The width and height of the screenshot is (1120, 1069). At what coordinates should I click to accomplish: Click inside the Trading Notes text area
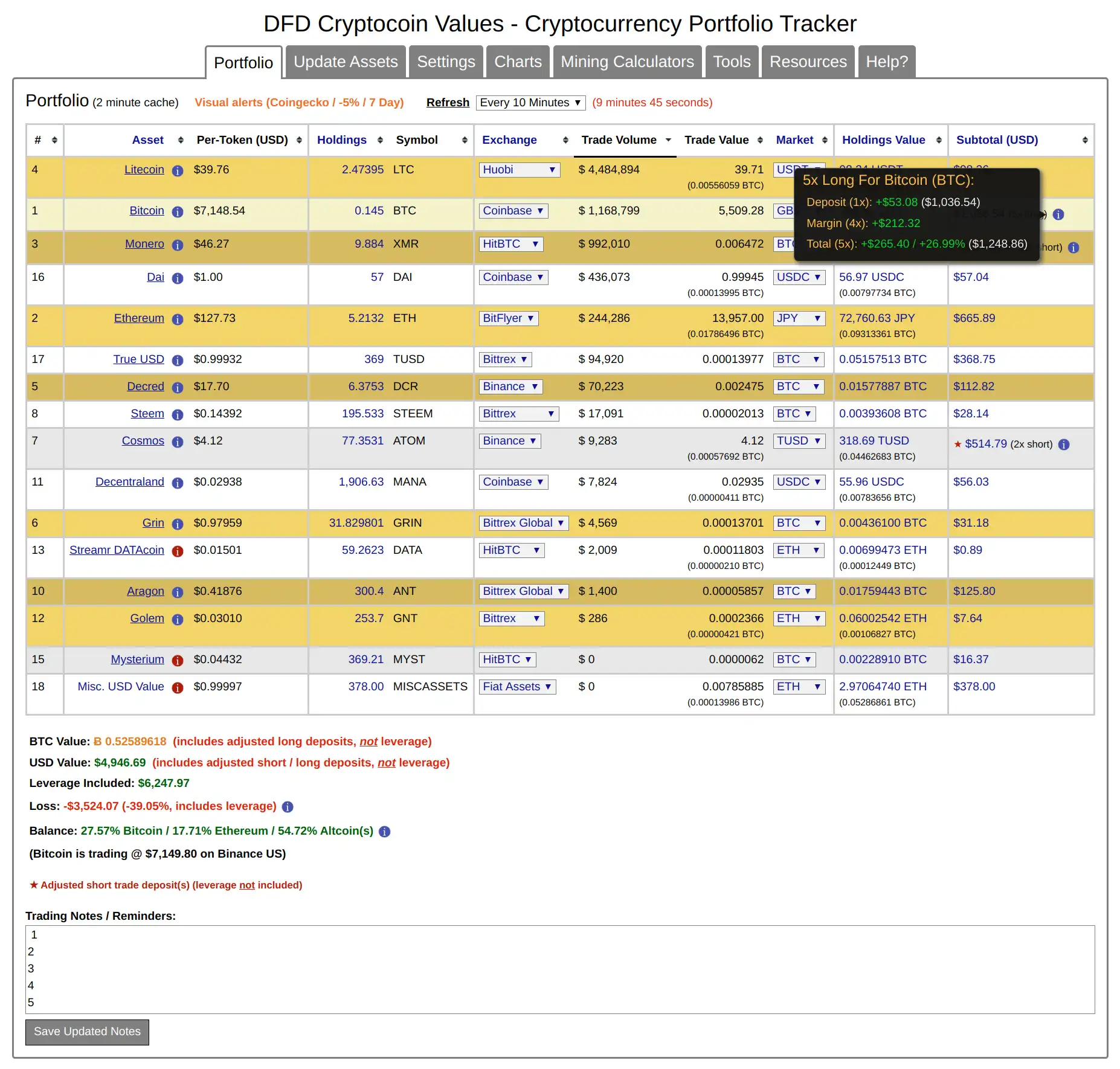[560, 970]
